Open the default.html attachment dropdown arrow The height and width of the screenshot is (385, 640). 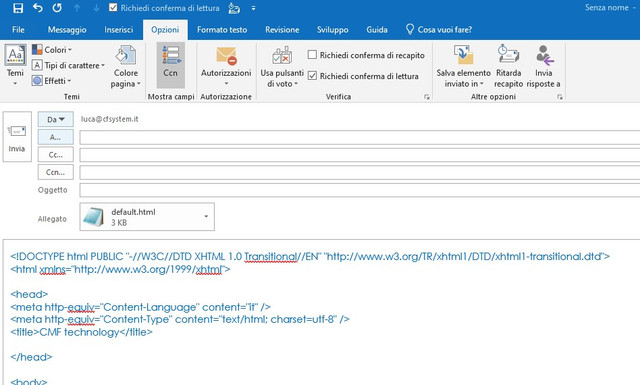point(206,216)
